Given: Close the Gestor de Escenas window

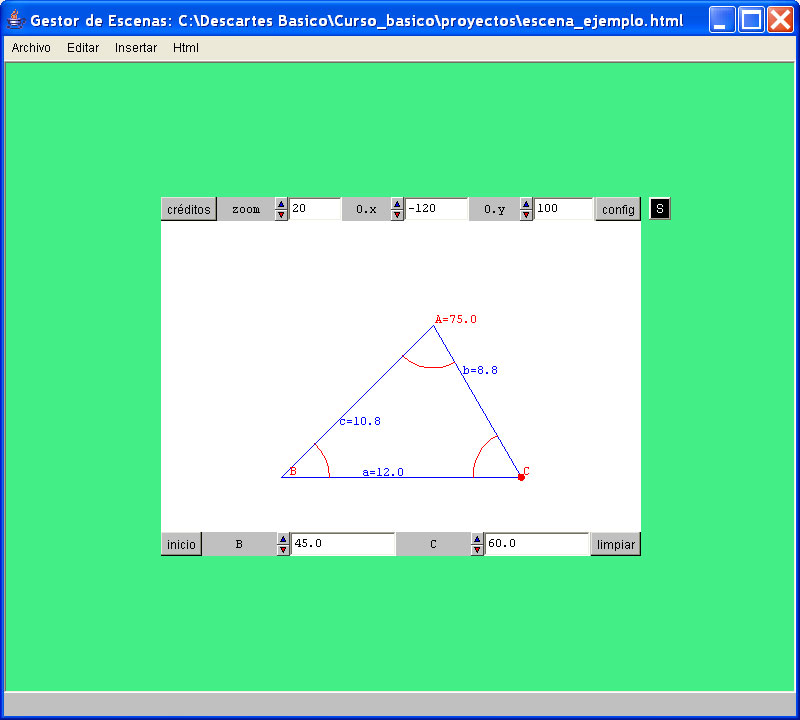Looking at the screenshot, I should click(780, 20).
